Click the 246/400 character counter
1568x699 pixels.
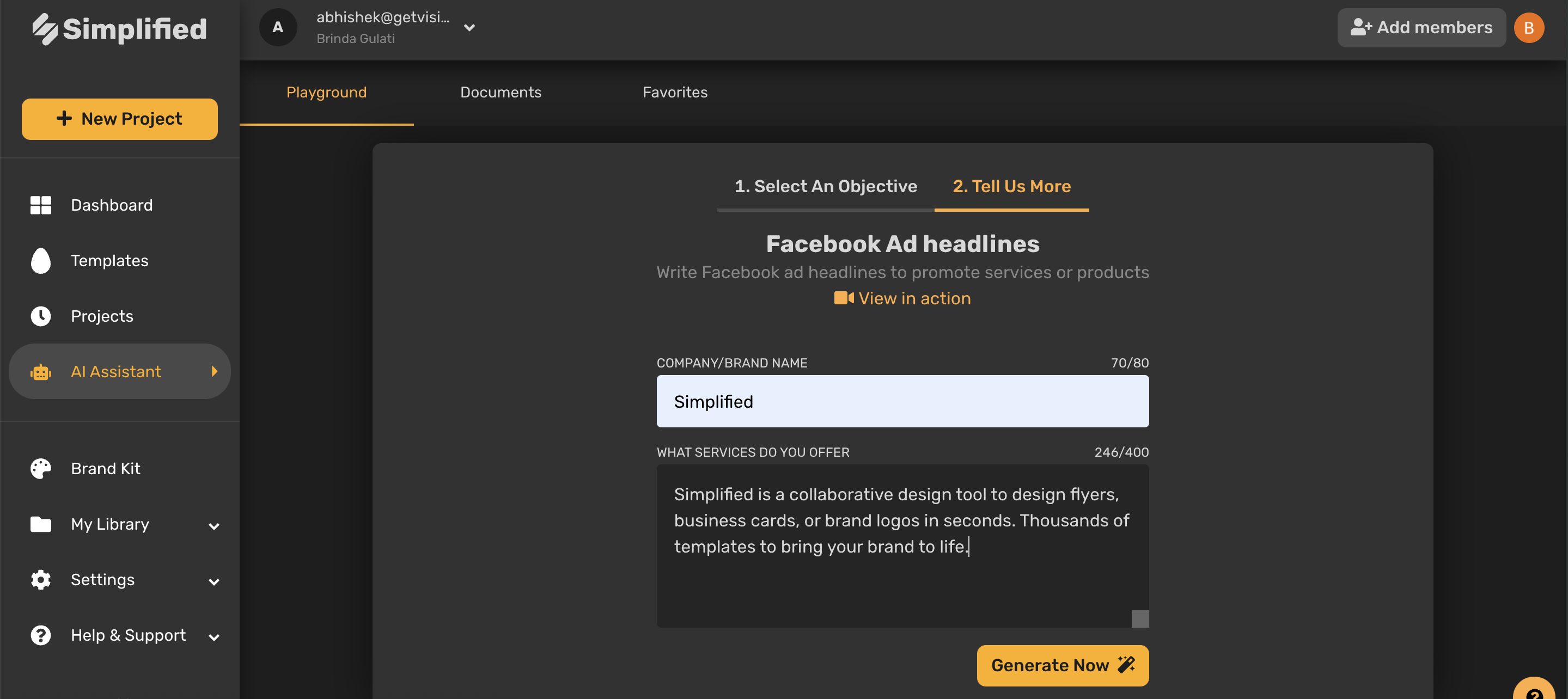[1121, 452]
